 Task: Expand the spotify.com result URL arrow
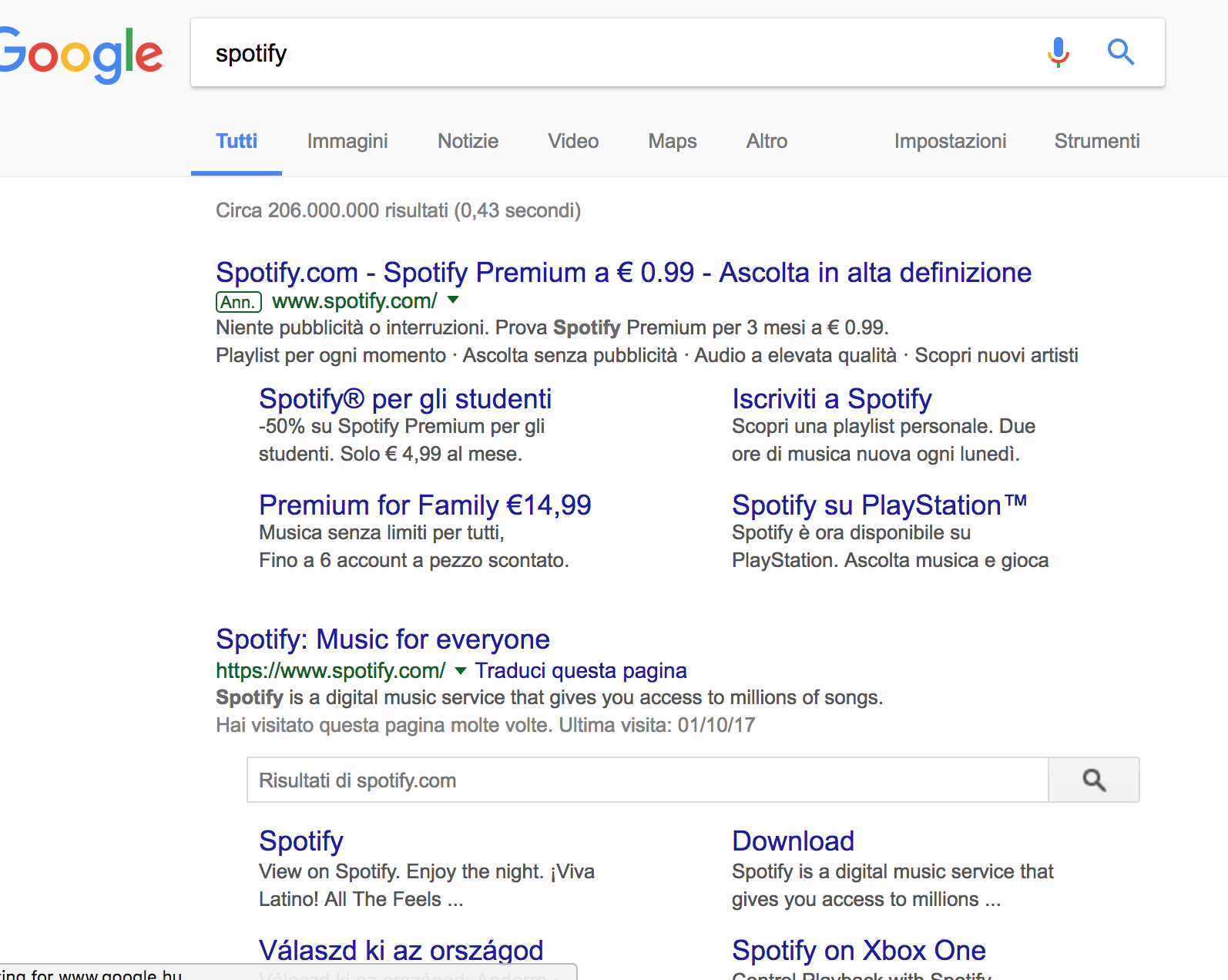(x=460, y=670)
